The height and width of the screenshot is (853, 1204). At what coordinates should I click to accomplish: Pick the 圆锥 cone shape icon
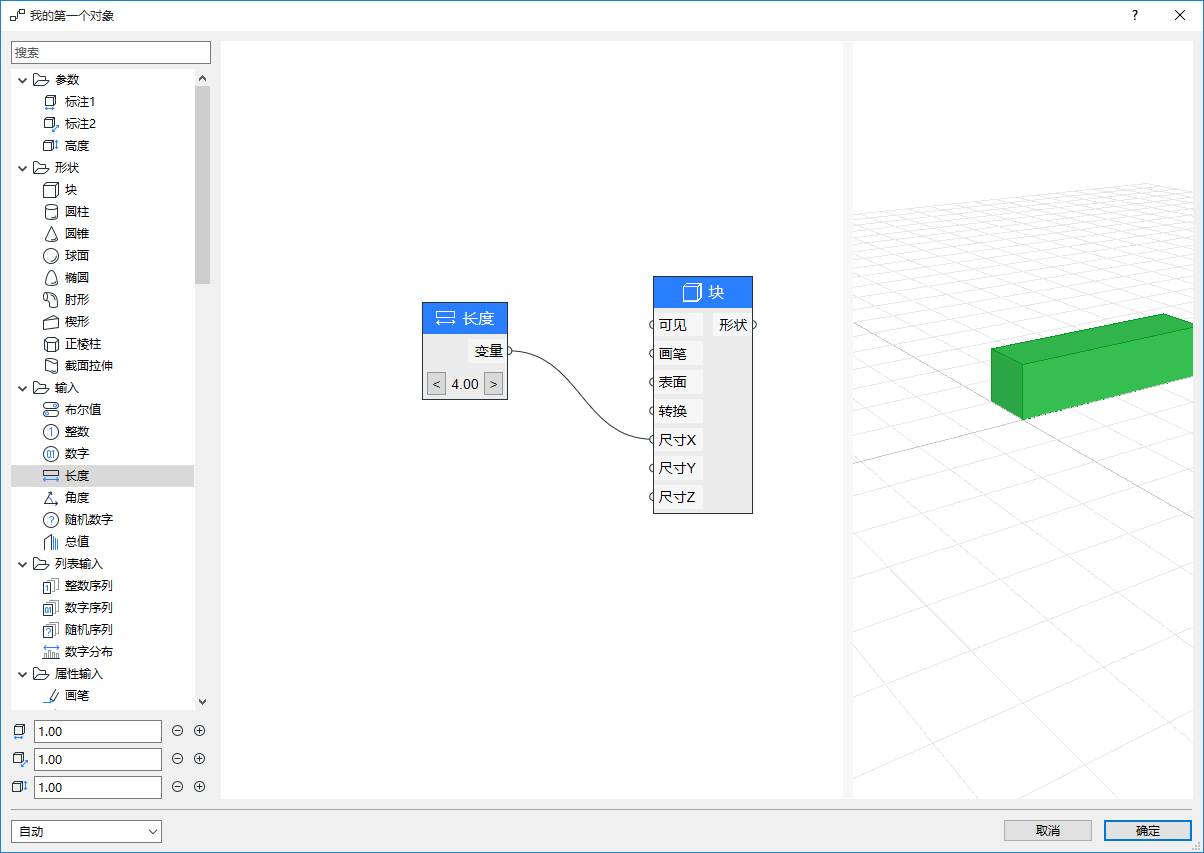point(51,234)
